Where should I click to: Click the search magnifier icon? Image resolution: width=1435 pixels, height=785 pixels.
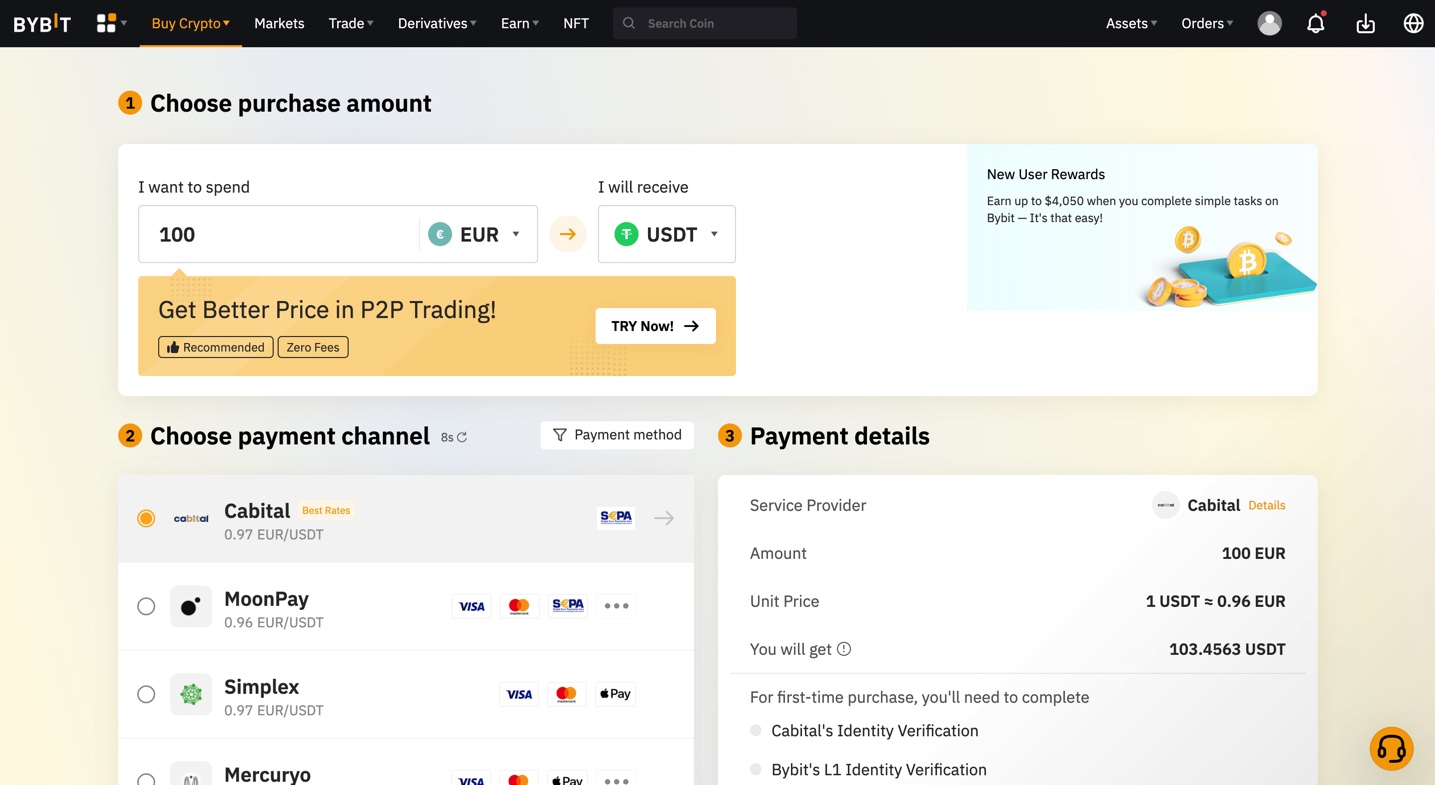629,23
